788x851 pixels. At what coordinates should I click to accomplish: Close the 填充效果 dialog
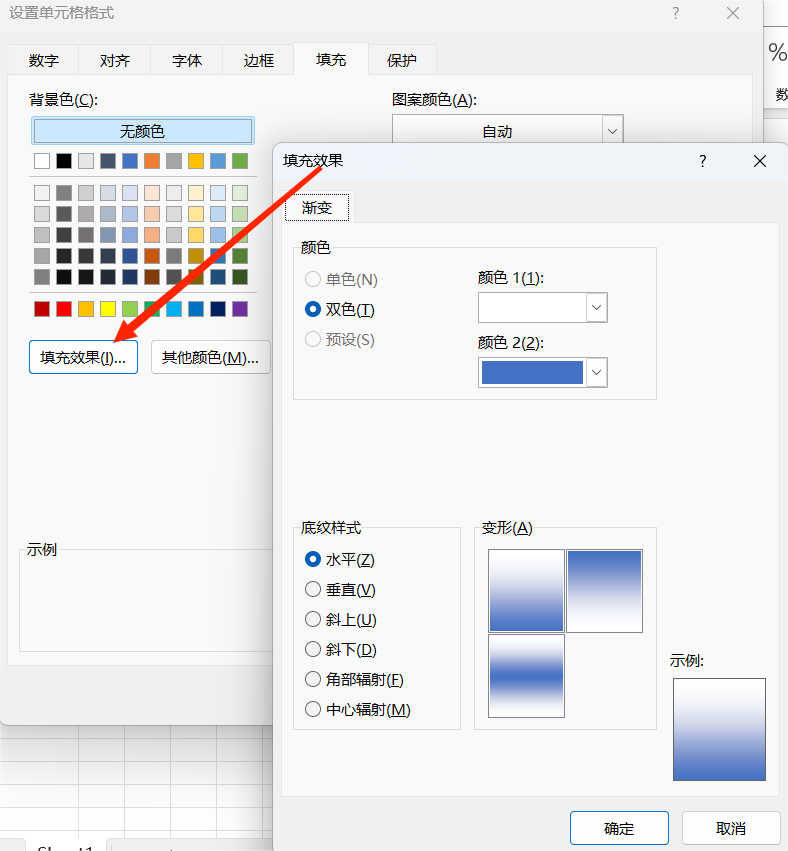pos(760,161)
